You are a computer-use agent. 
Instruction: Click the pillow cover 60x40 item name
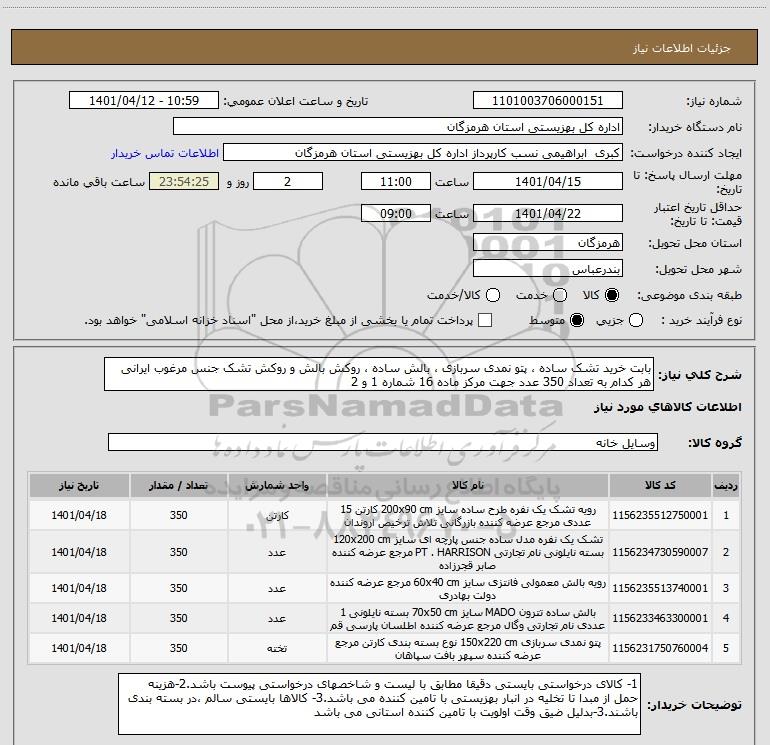[x=468, y=588]
